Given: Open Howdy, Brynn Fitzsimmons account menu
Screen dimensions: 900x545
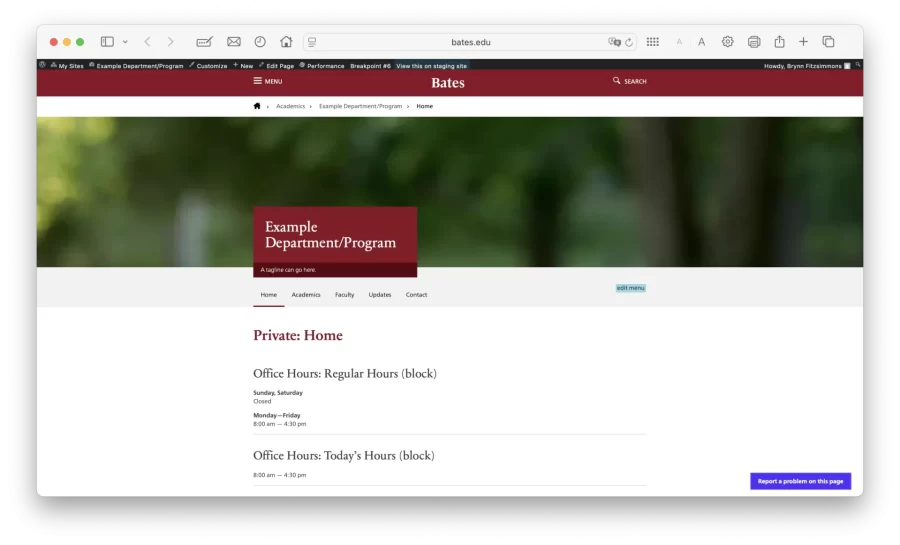Looking at the screenshot, I should tap(807, 66).
